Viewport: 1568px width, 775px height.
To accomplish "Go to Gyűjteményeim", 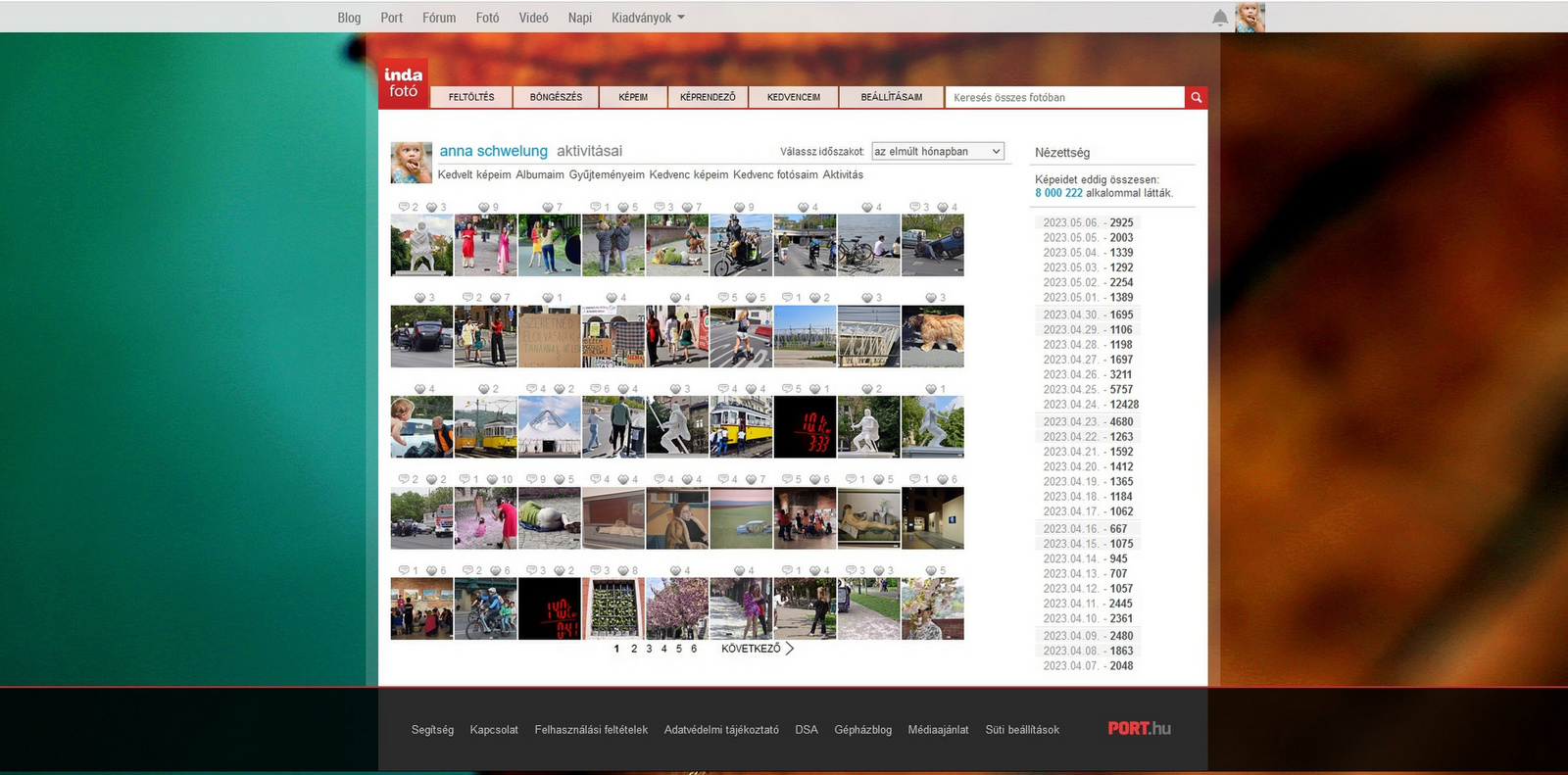I will [x=607, y=174].
